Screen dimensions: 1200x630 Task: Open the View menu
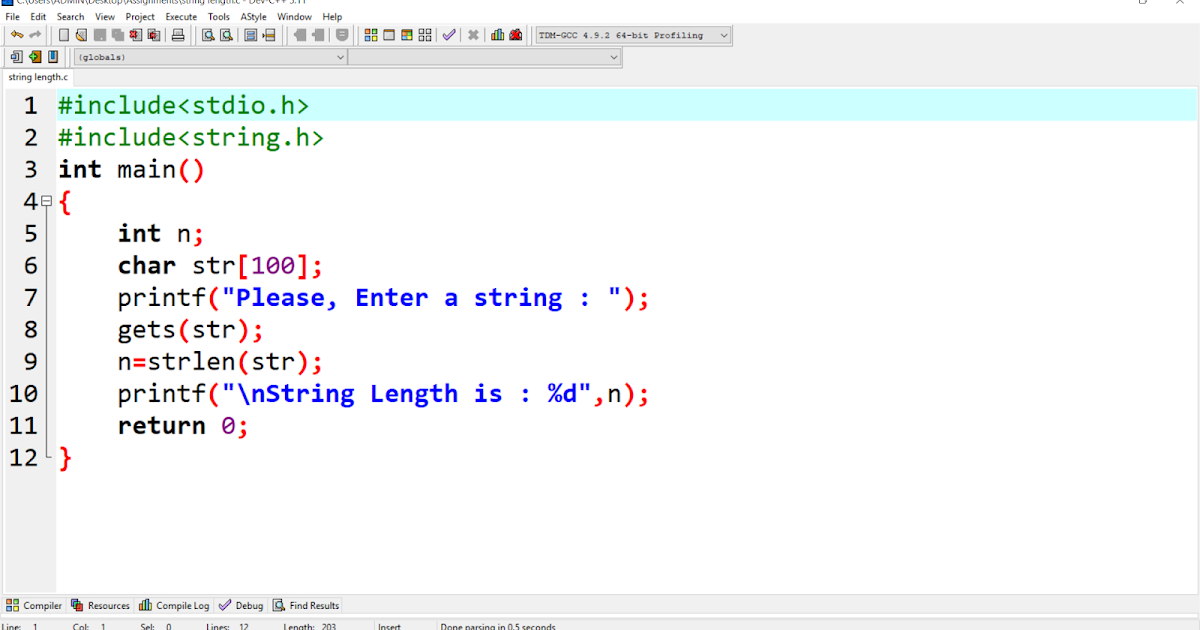[x=105, y=17]
